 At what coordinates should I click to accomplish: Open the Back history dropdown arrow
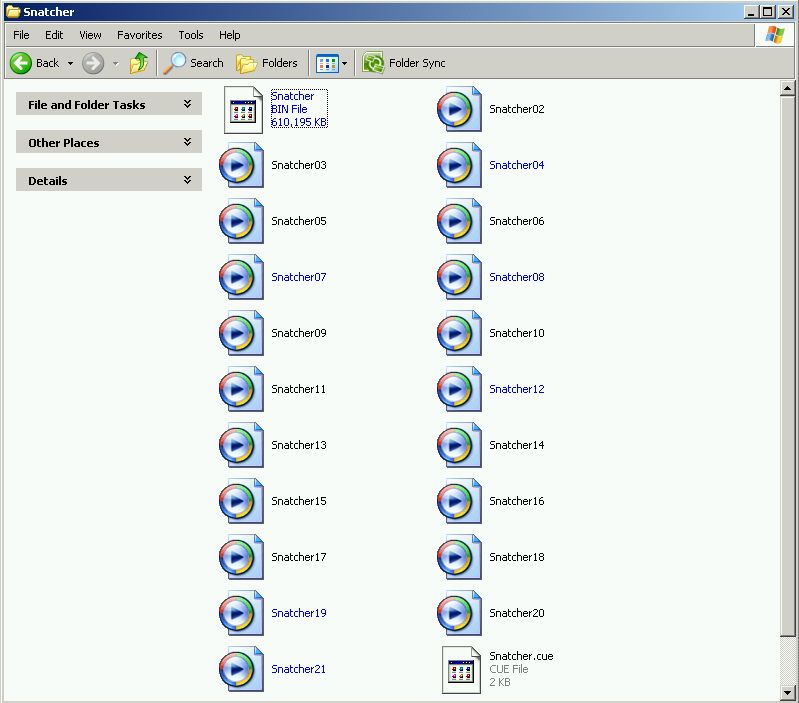70,63
